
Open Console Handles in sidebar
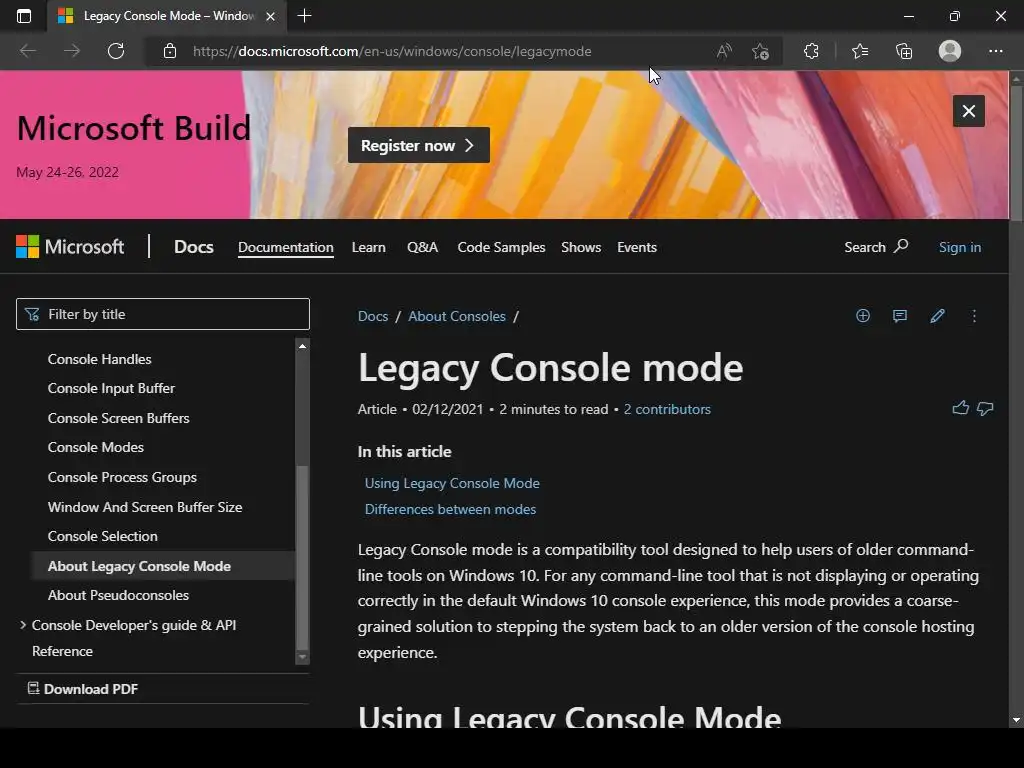coord(99,359)
